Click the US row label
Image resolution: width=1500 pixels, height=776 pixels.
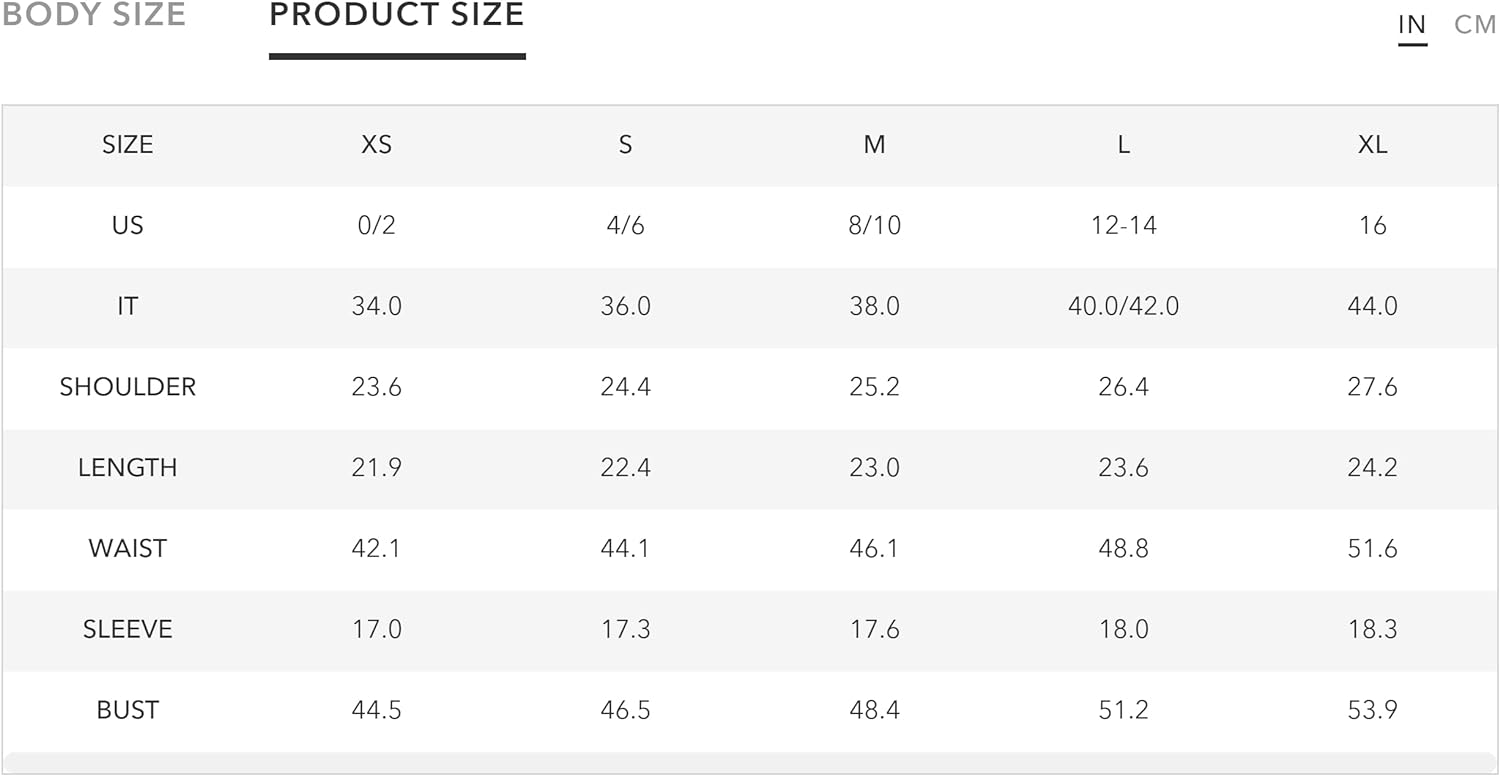pos(127,226)
